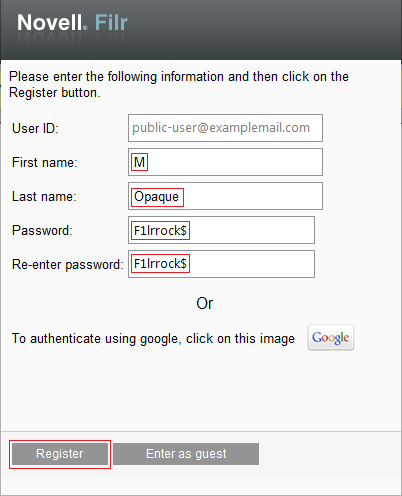Select the First name input field
The image size is (402, 496).
point(225,162)
